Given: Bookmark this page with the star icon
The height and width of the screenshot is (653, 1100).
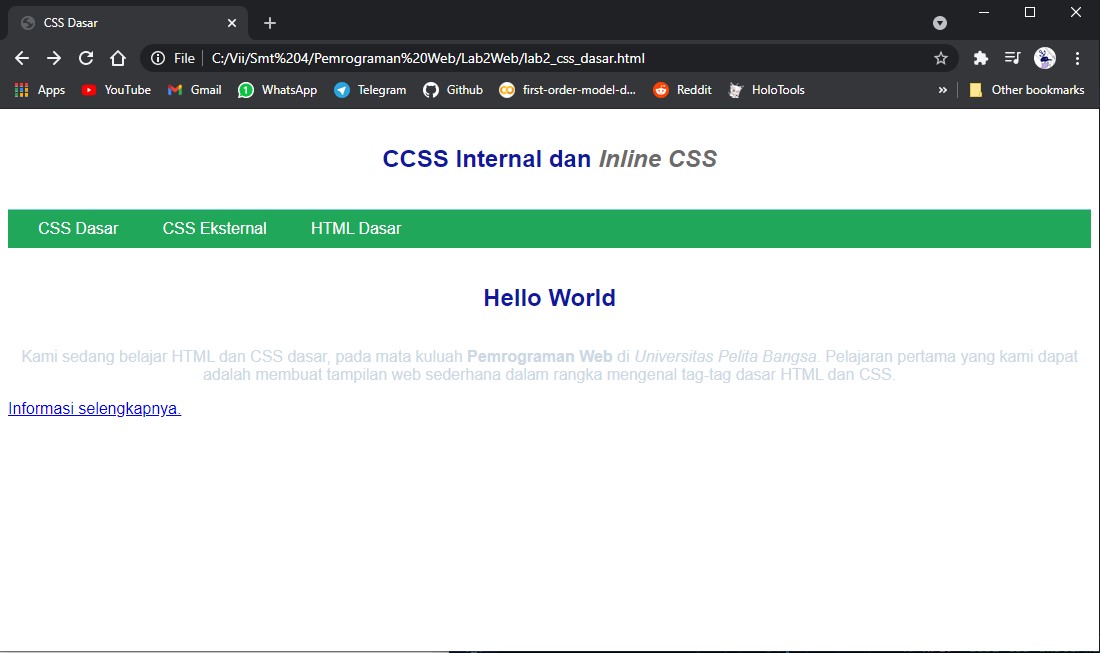Looking at the screenshot, I should (x=940, y=58).
